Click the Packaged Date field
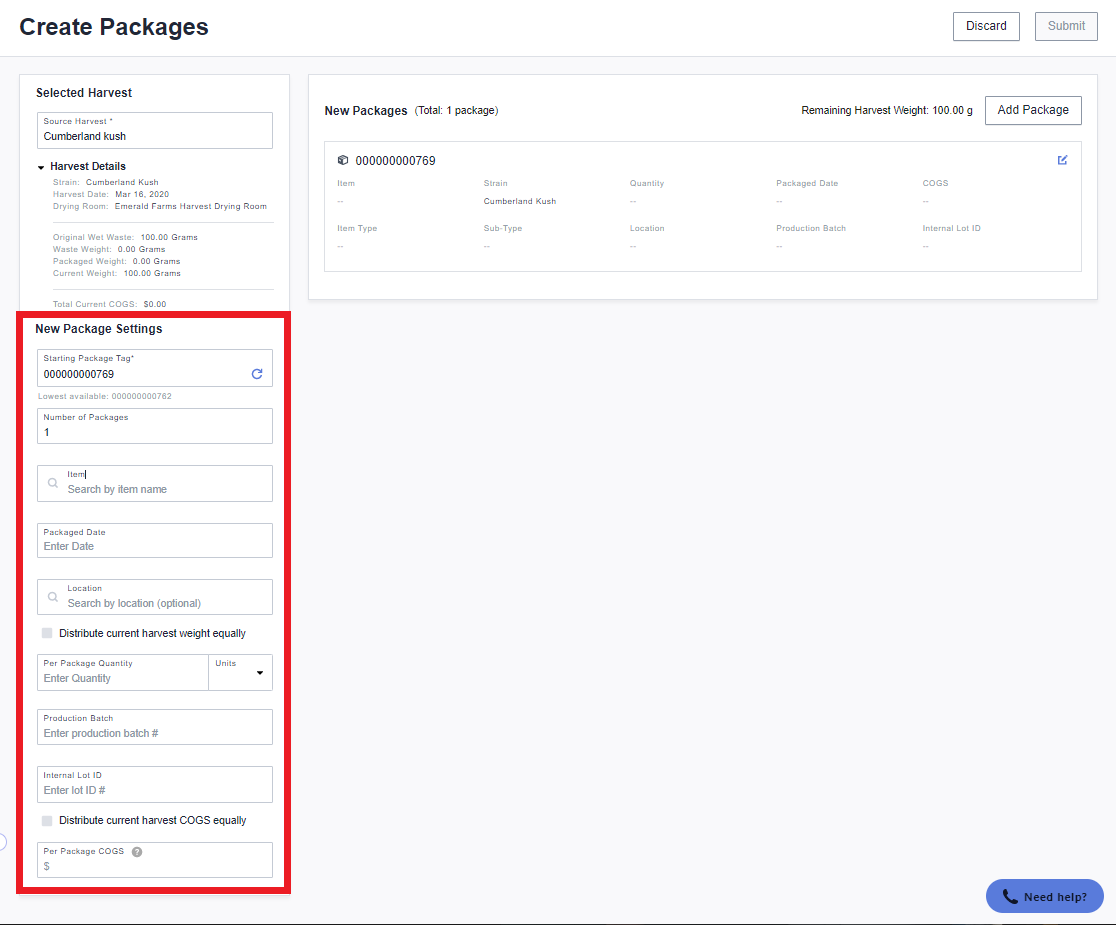Image resolution: width=1116 pixels, height=925 pixels. pyautogui.click(x=155, y=541)
